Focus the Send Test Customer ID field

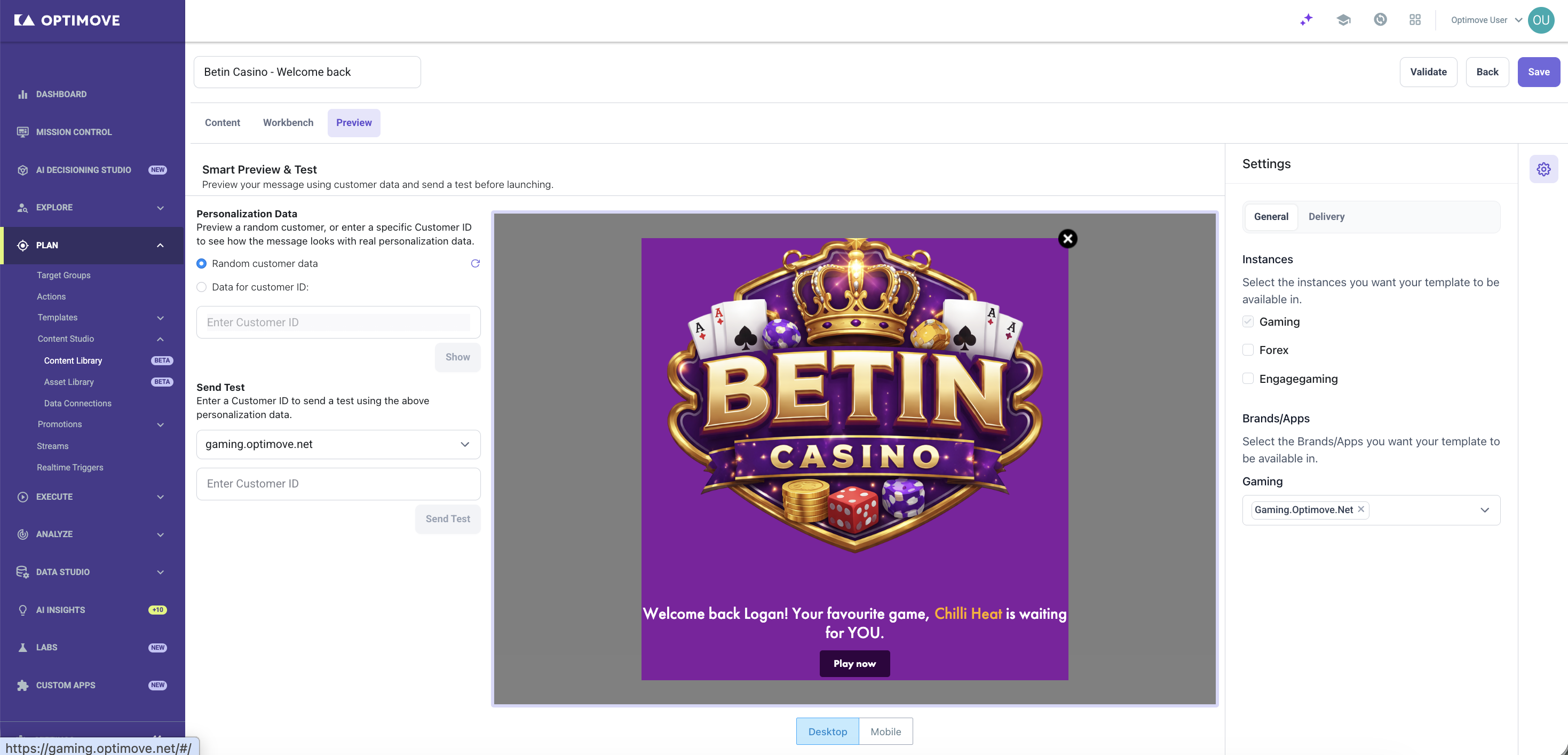point(338,483)
